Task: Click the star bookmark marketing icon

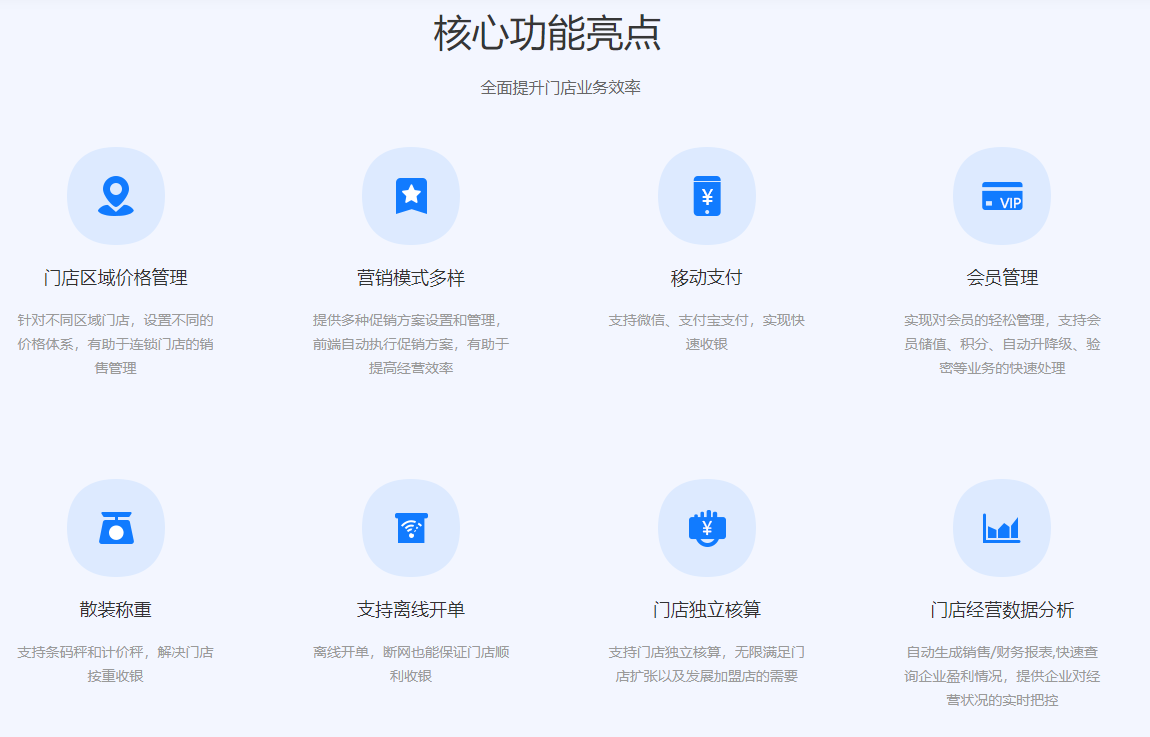Action: pos(411,196)
